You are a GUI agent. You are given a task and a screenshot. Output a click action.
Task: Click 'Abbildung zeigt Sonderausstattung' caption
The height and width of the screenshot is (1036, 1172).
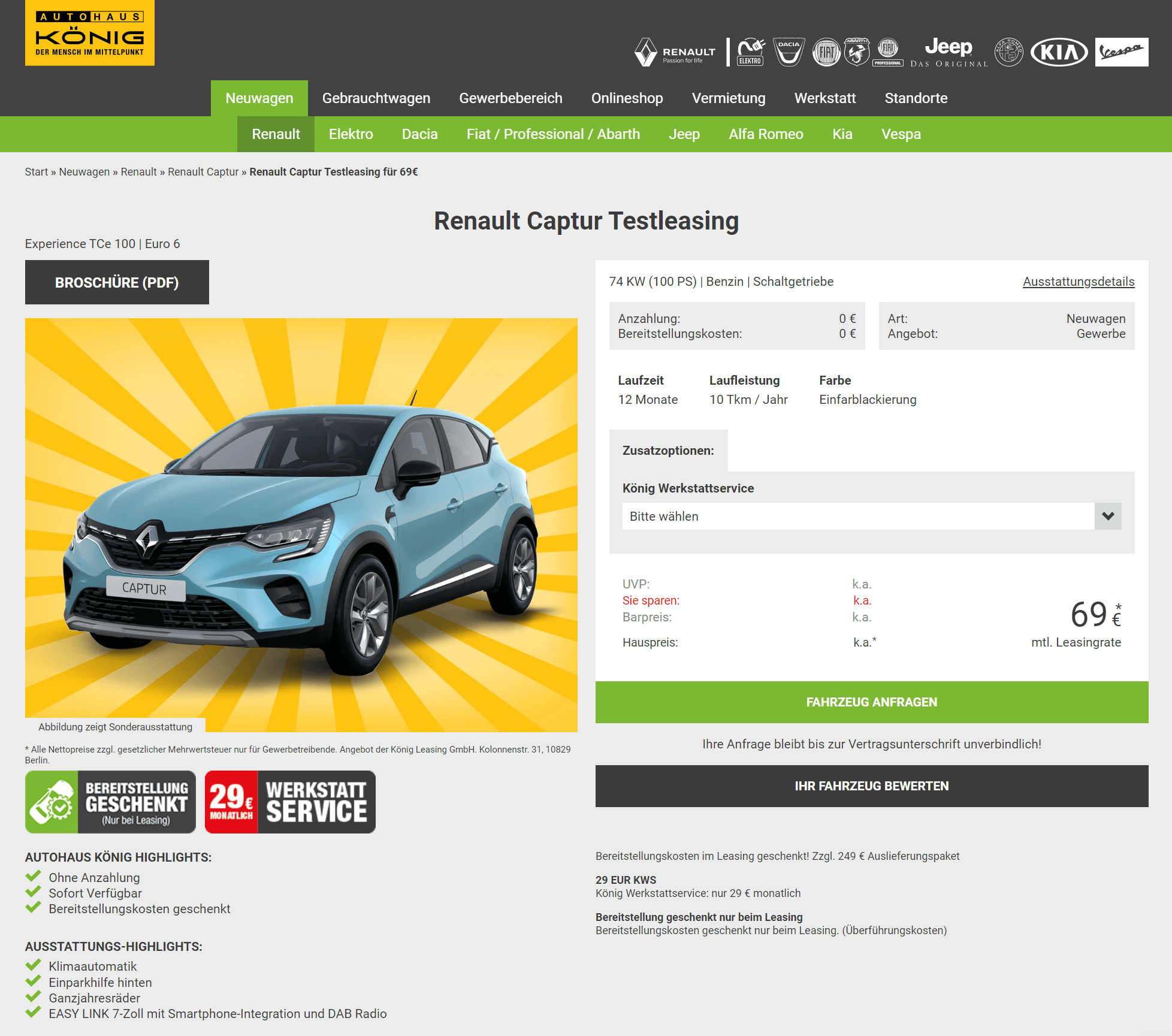[116, 727]
